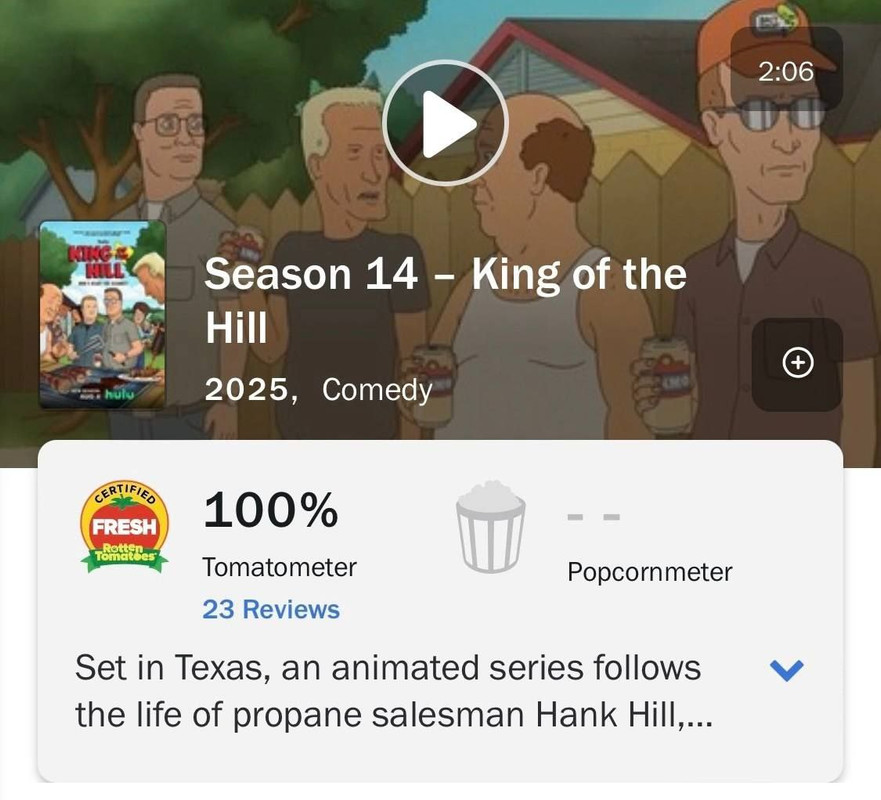Select the gray popcorn bucket icon
The image size is (881, 800).
point(491,526)
